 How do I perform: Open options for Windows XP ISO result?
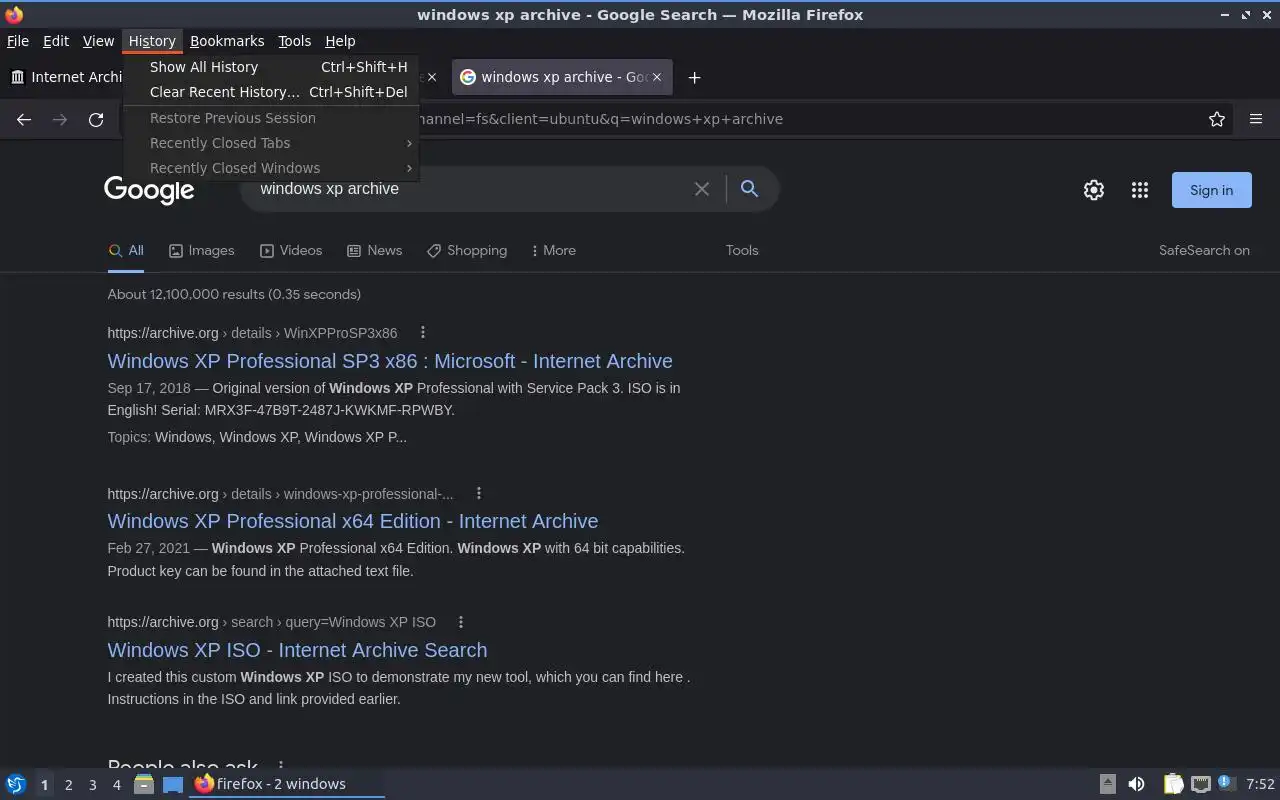coord(461,621)
